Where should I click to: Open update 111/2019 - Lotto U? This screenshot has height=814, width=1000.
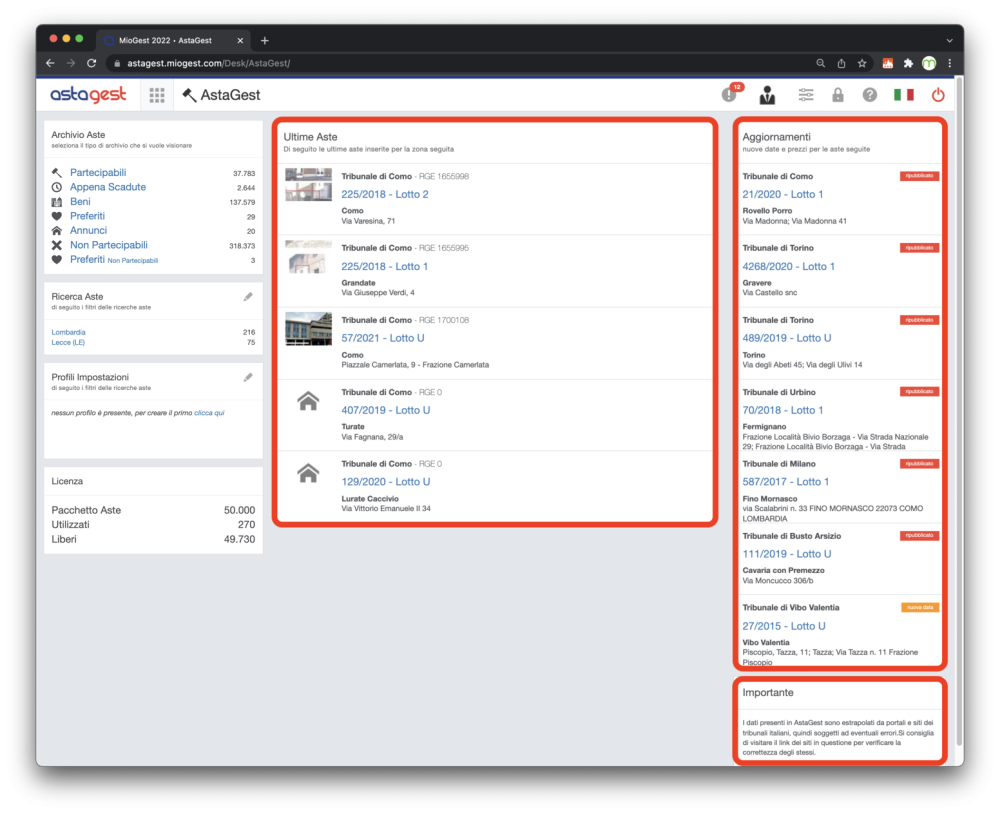pos(786,554)
